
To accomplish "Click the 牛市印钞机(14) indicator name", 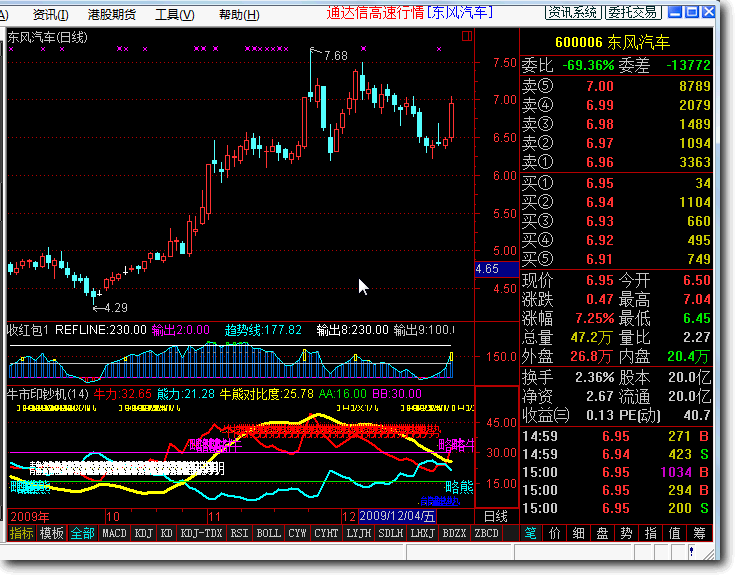I will pos(48,394).
